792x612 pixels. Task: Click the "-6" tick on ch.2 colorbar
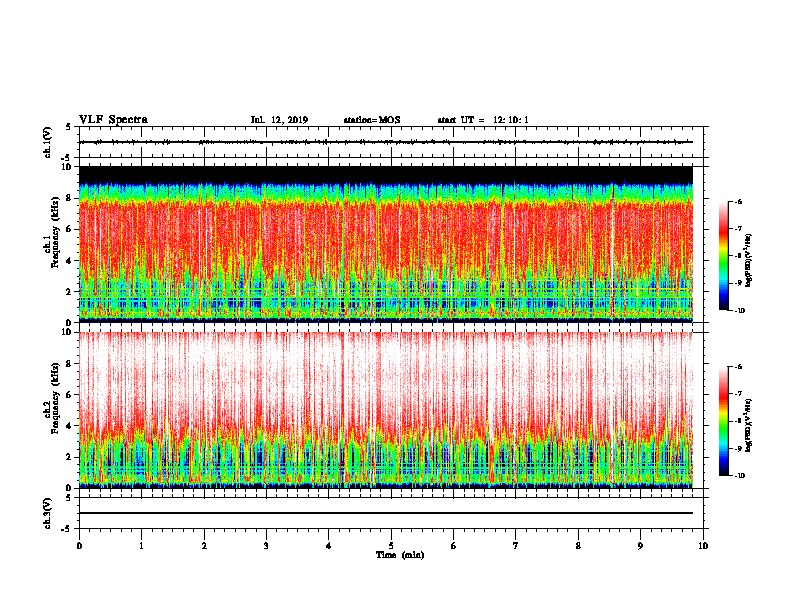738,367
